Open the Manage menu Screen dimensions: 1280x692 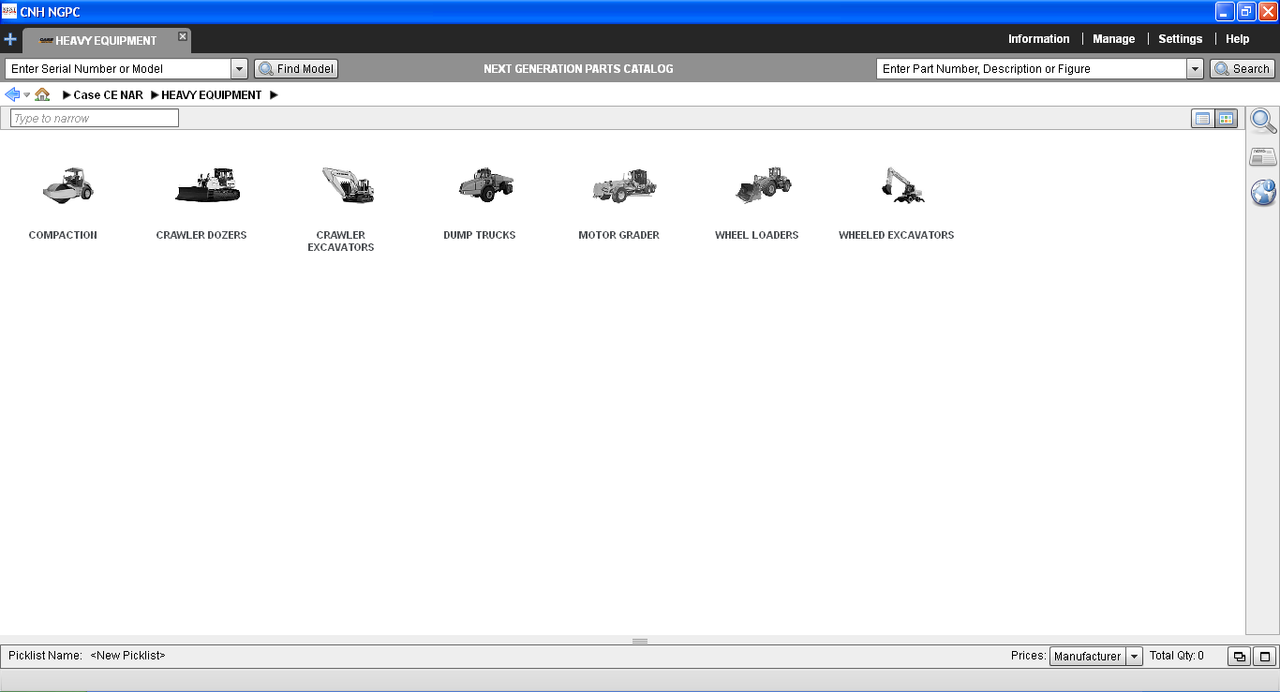tap(1114, 39)
